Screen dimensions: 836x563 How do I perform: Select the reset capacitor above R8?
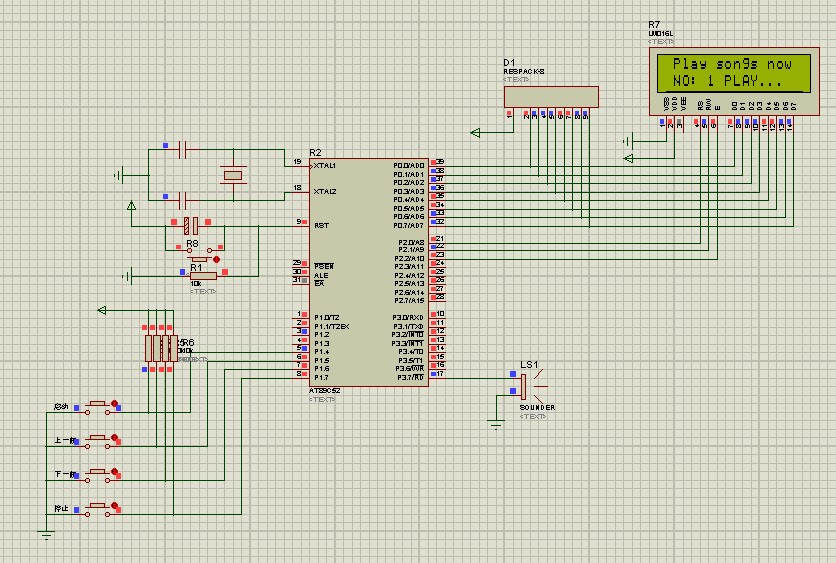tap(191, 223)
